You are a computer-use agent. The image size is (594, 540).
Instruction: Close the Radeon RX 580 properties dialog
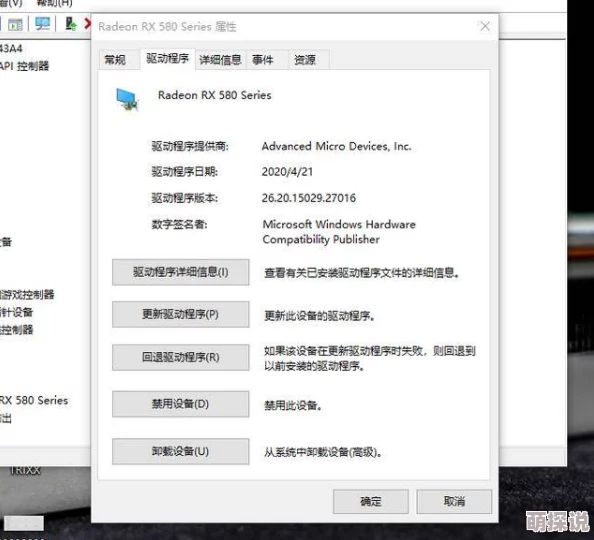pos(485,27)
